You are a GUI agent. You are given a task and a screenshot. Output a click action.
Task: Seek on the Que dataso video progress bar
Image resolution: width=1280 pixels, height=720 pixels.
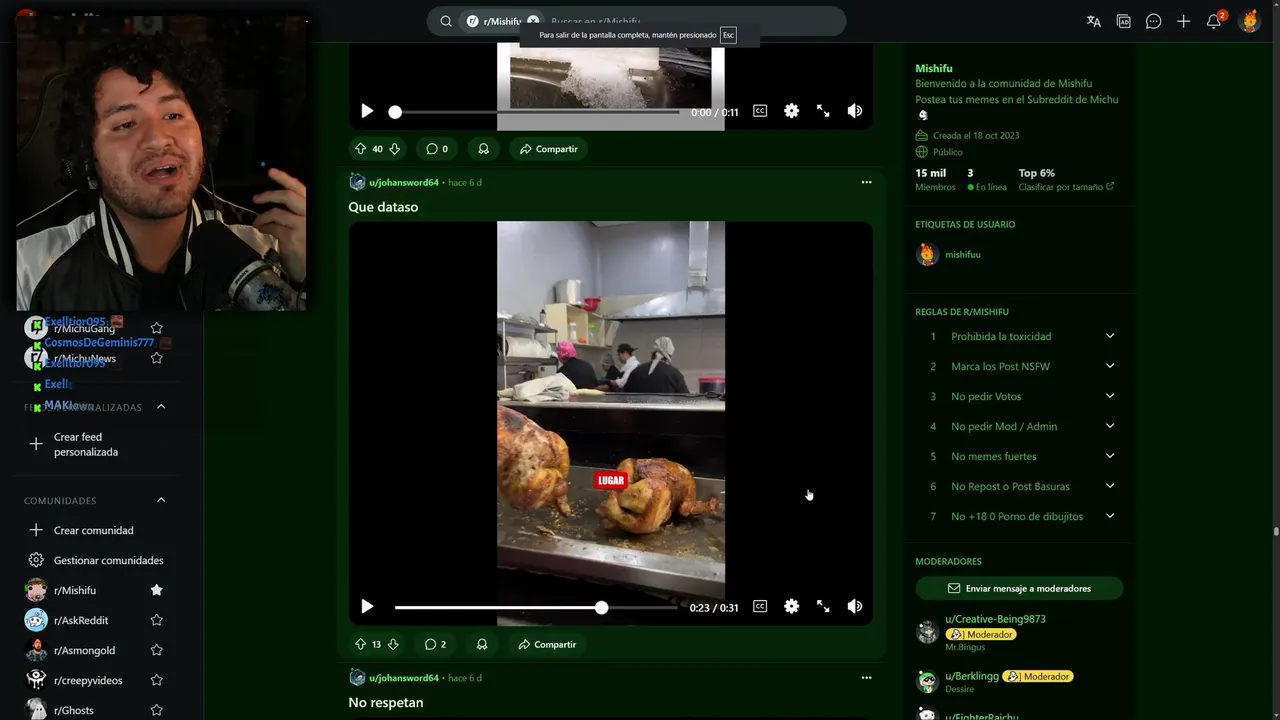point(536,607)
